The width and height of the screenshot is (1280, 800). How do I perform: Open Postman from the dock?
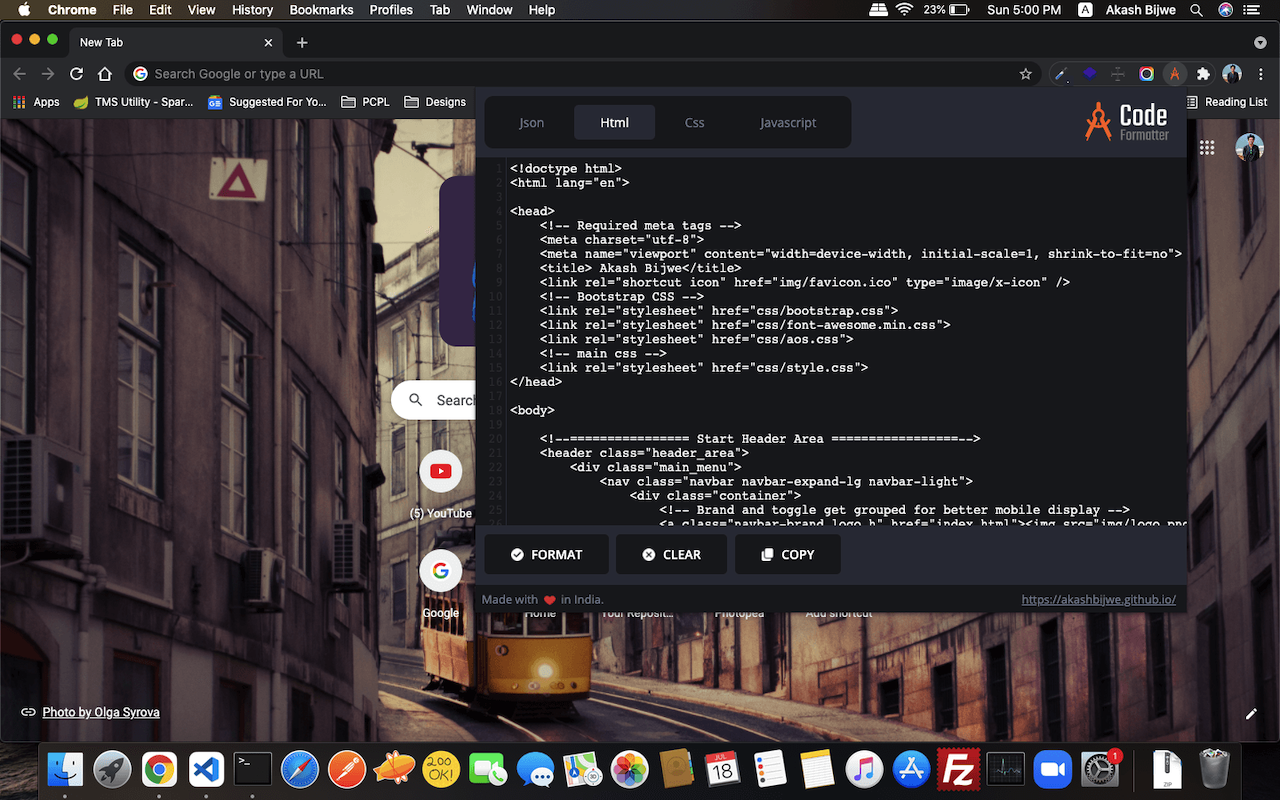[347, 769]
